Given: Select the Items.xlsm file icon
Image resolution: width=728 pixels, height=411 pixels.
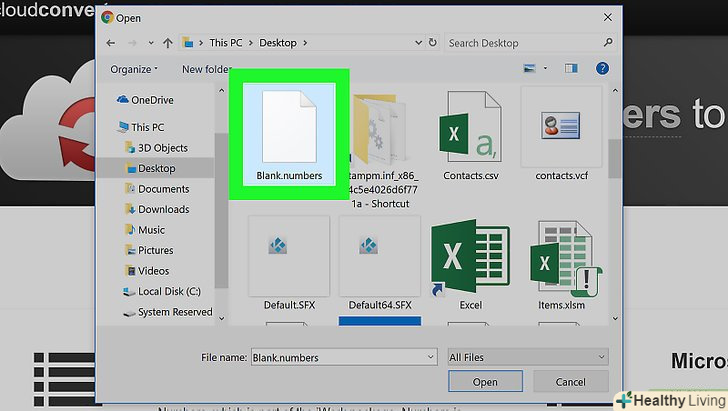Looking at the screenshot, I should tap(565, 259).
